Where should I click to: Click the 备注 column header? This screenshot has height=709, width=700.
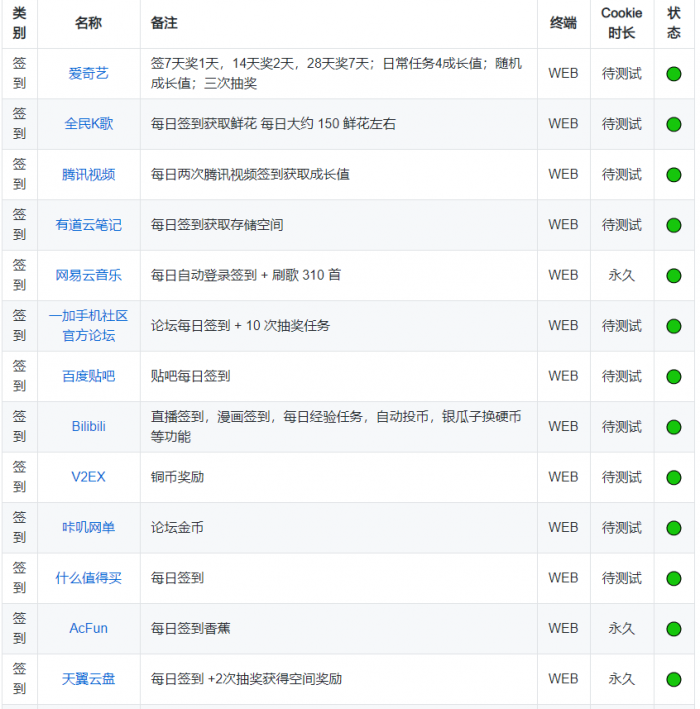pos(164,23)
